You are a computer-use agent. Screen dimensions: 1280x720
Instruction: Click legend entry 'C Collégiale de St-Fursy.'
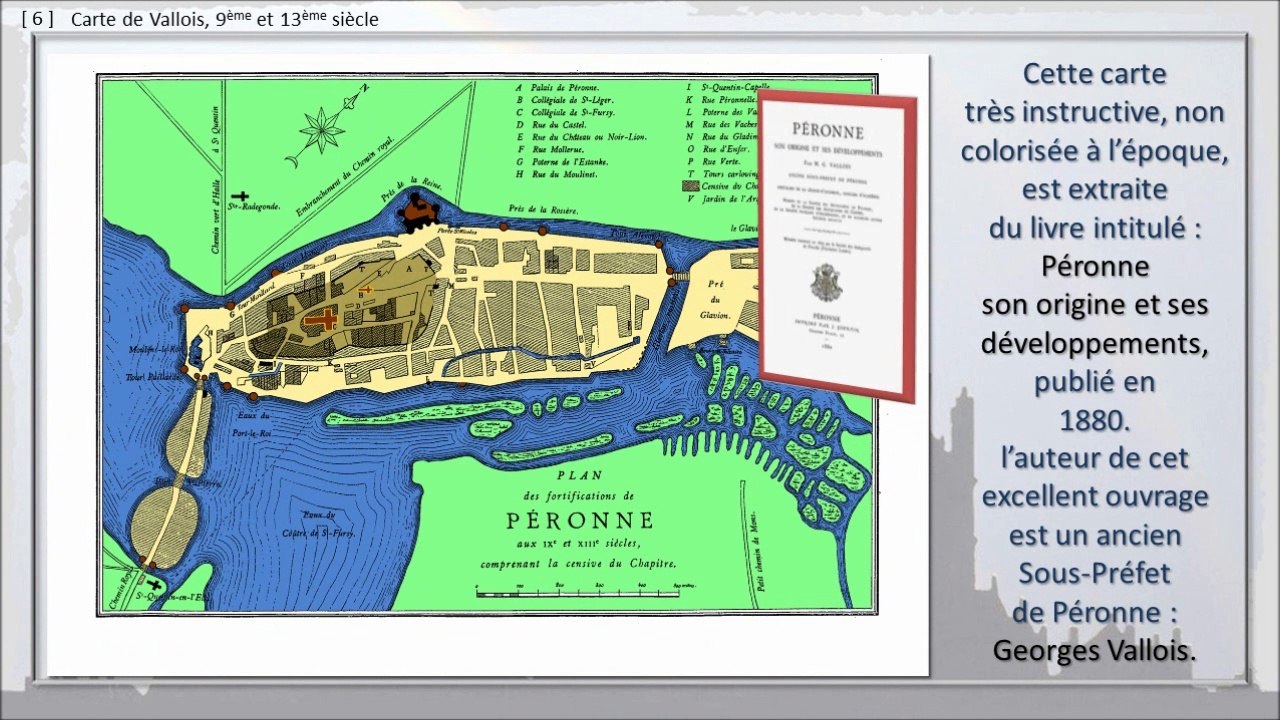pyautogui.click(x=565, y=113)
